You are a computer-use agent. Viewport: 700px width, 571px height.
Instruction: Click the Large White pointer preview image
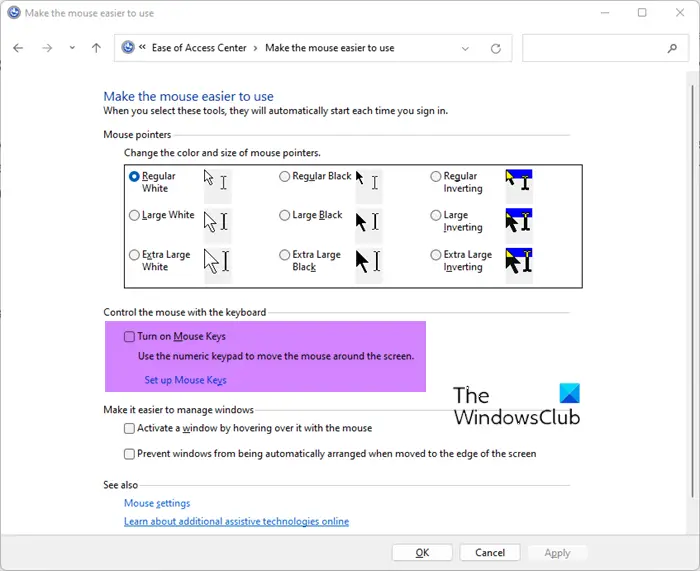tap(217, 224)
